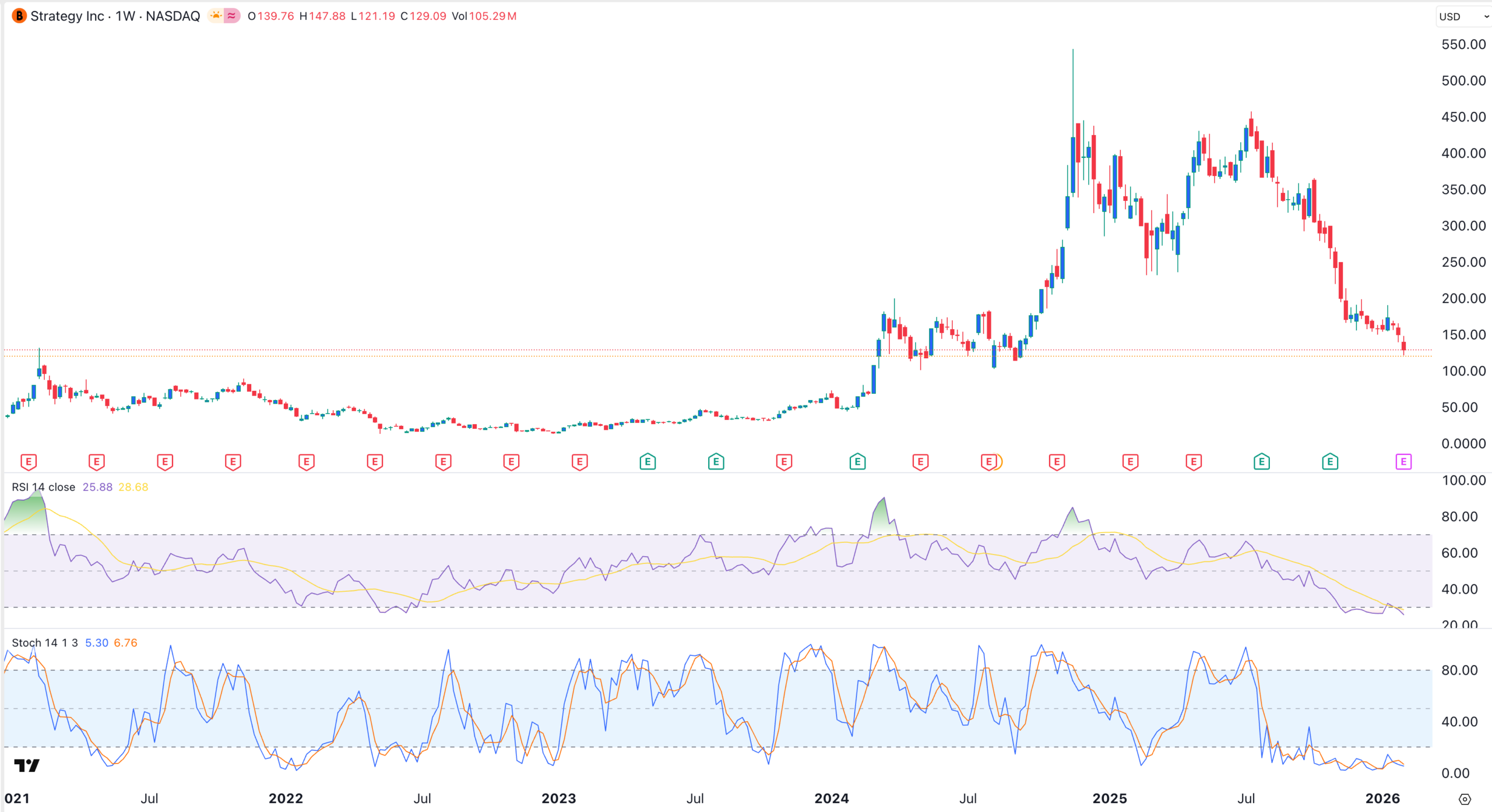Open the earliest earnings marker in early 2021
The image size is (1492, 812).
point(29,462)
